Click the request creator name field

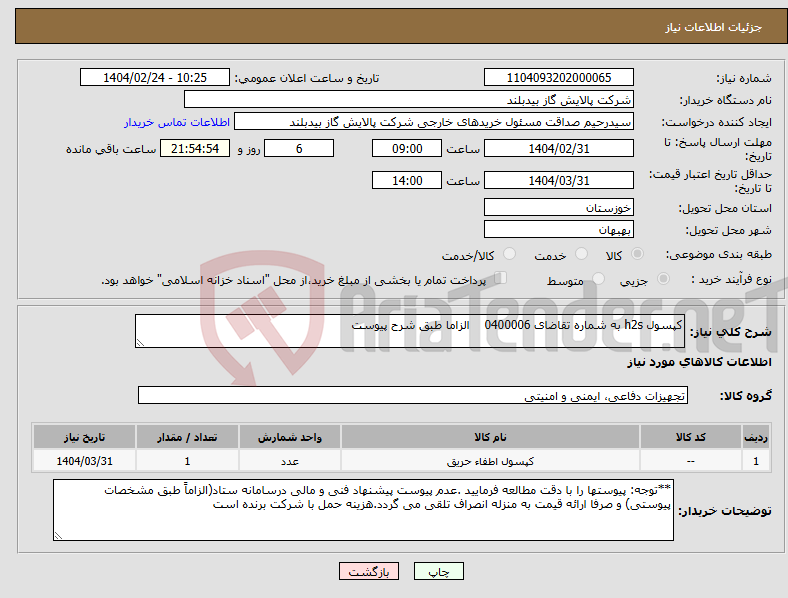(434, 122)
